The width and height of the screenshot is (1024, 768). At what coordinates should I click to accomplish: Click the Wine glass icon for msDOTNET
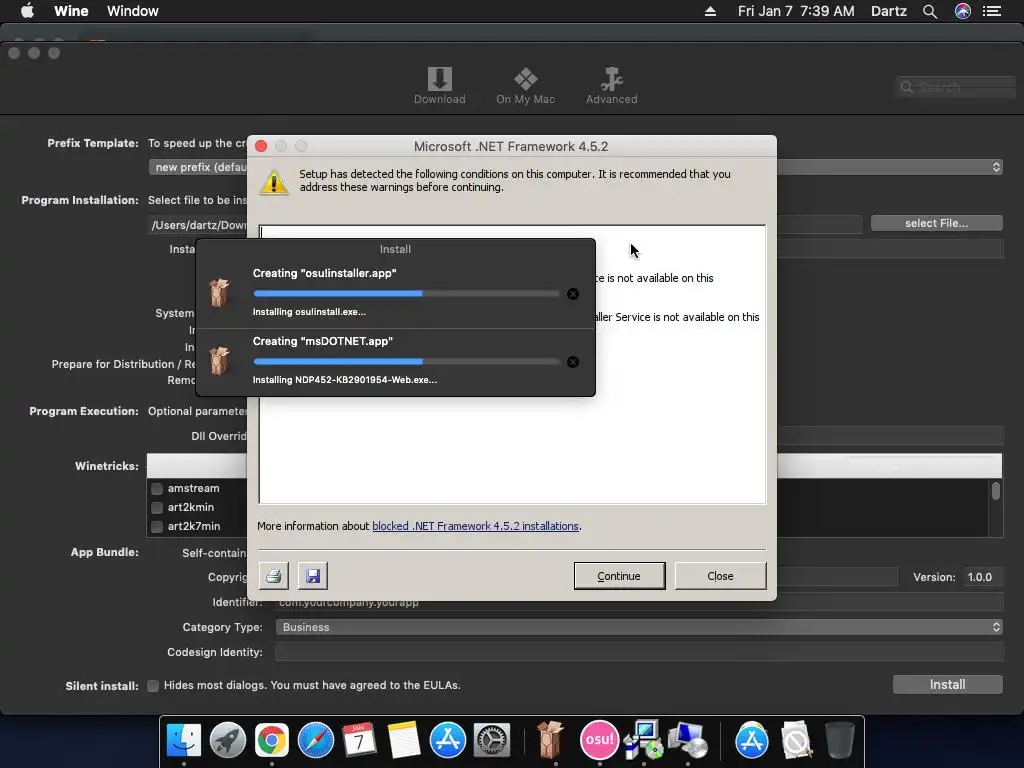(x=219, y=360)
